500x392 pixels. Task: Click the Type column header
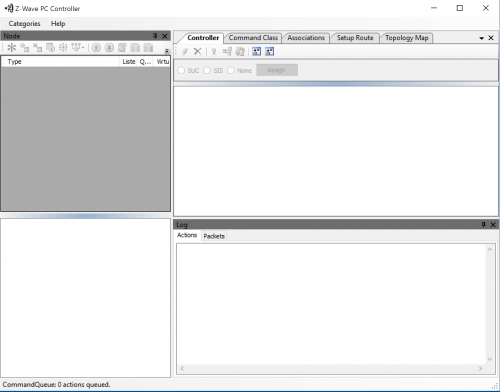point(61,62)
